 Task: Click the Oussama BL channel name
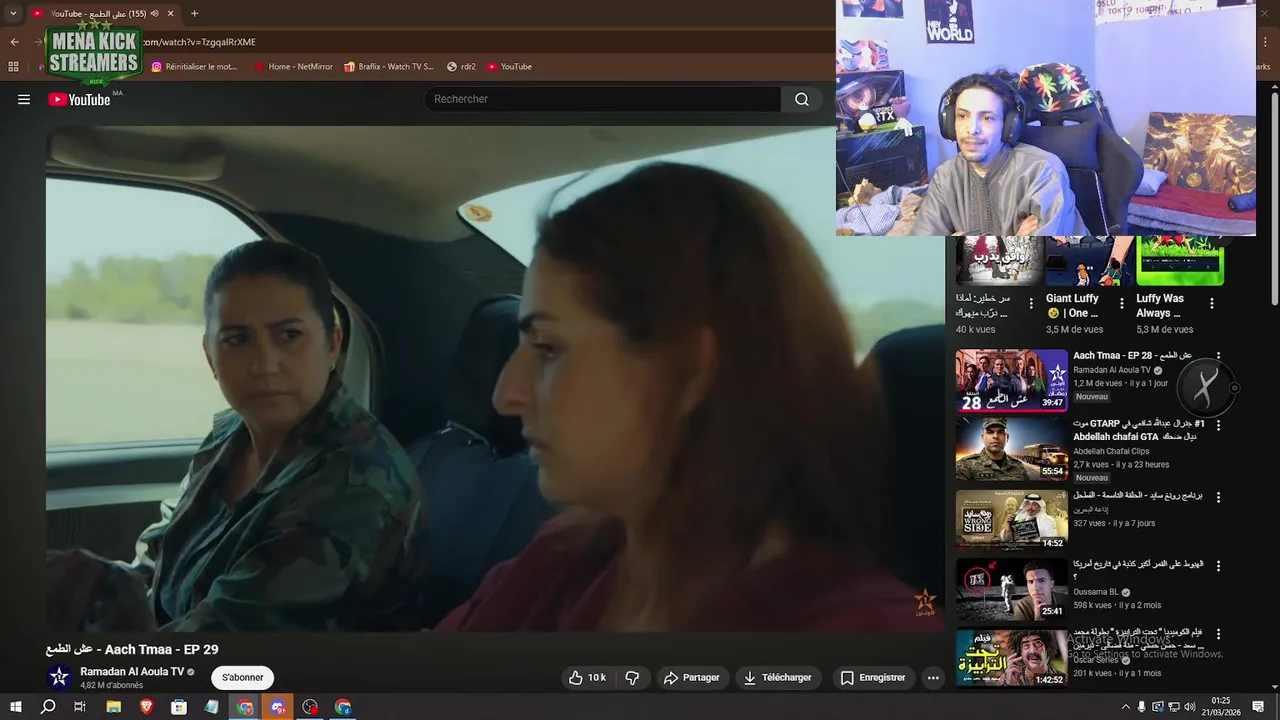[1096, 591]
